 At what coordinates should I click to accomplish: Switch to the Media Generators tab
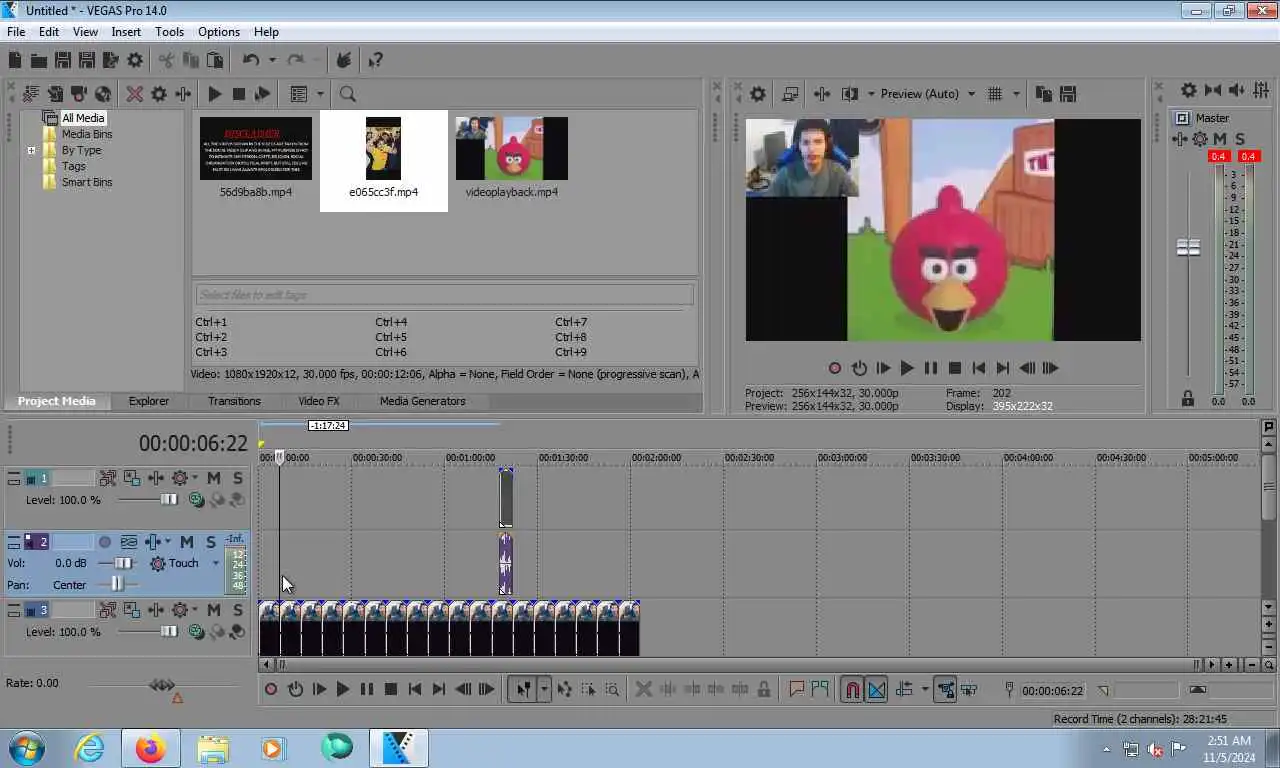tap(422, 401)
